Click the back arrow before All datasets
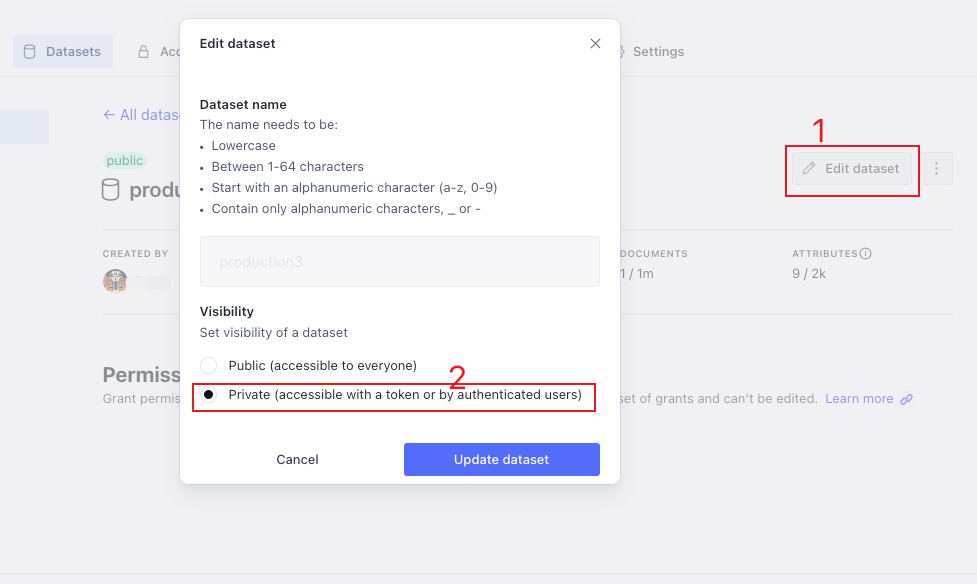This screenshot has height=584, width=977. click(x=109, y=115)
